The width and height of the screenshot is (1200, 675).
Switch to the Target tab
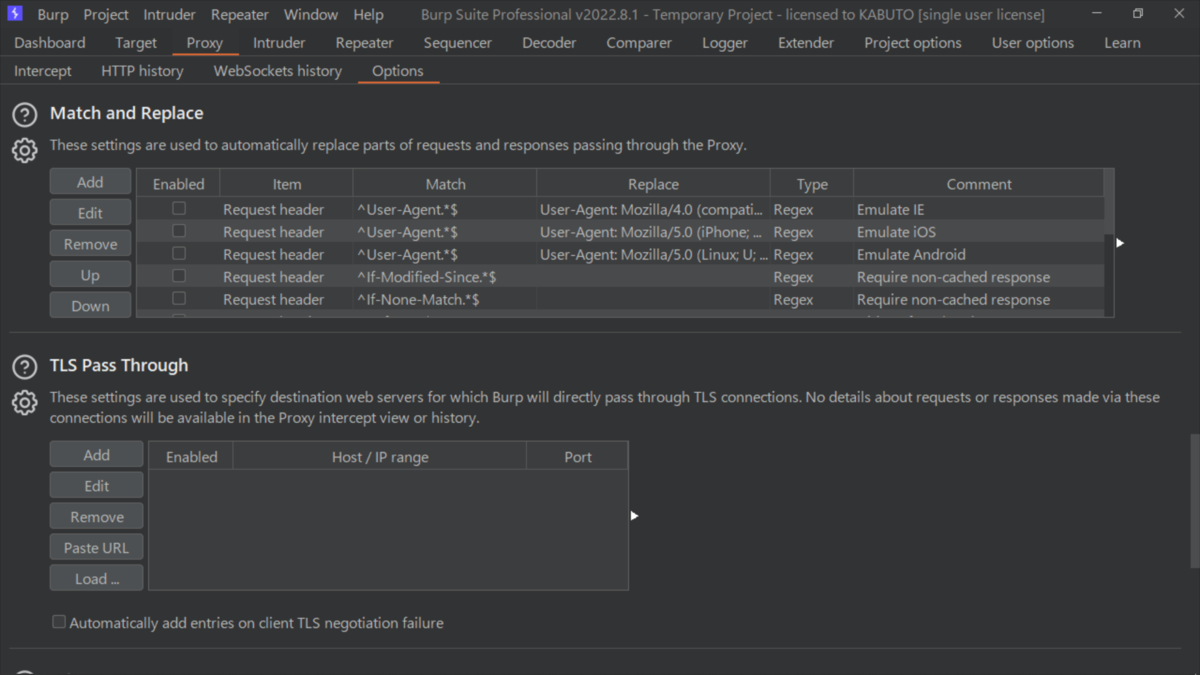[136, 43]
